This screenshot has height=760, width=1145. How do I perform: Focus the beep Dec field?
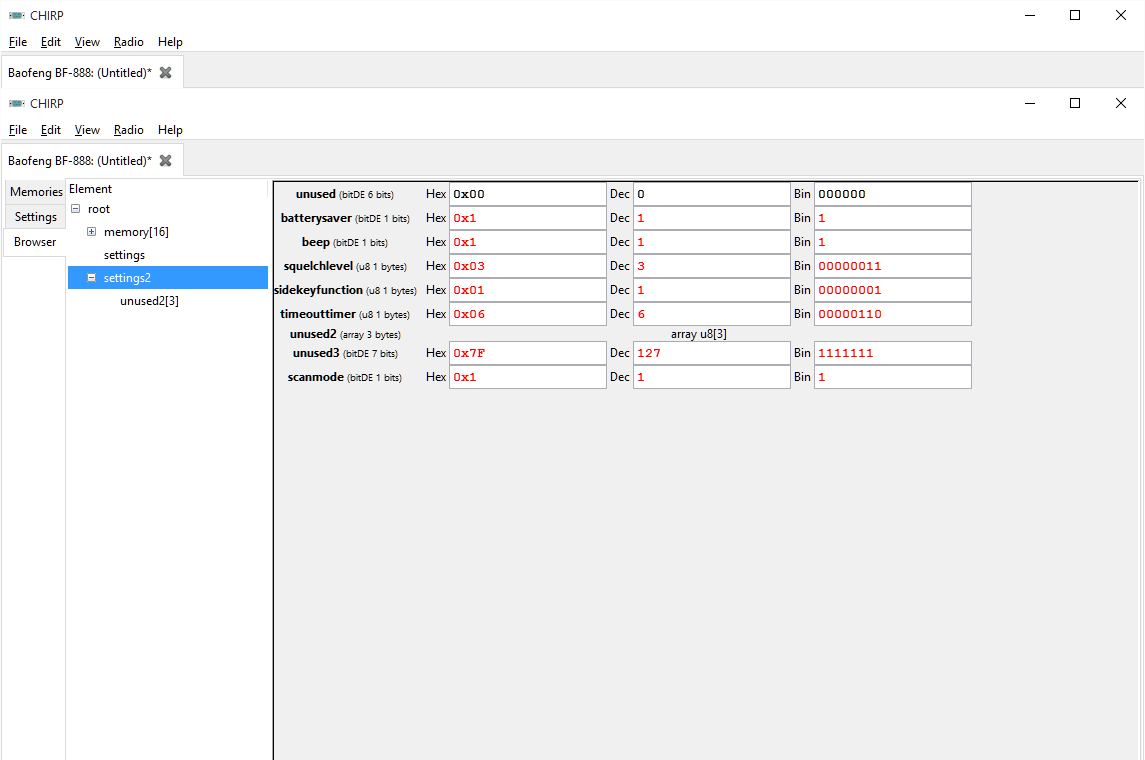(x=711, y=242)
